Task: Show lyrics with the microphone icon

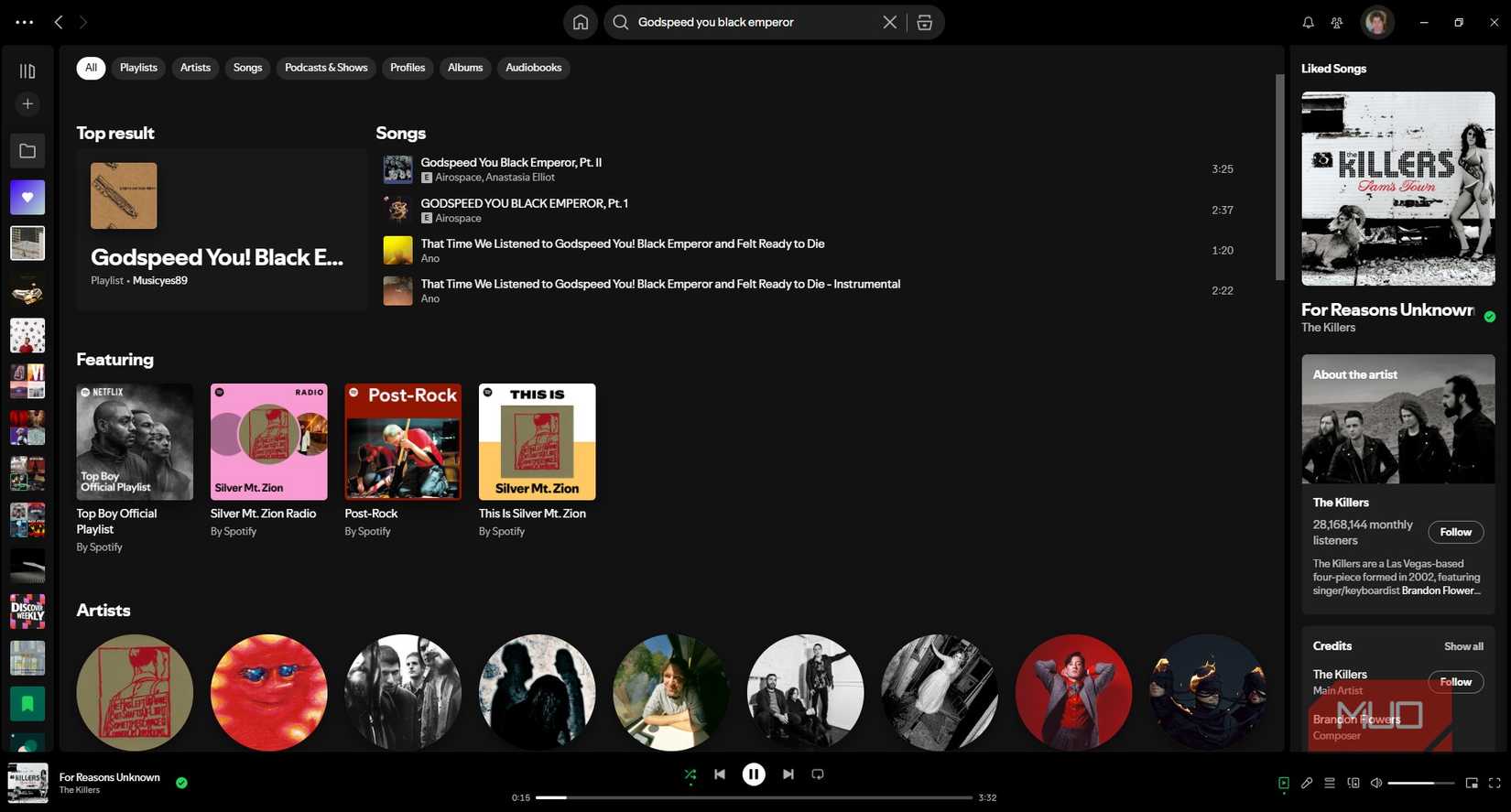Action: [x=1307, y=783]
